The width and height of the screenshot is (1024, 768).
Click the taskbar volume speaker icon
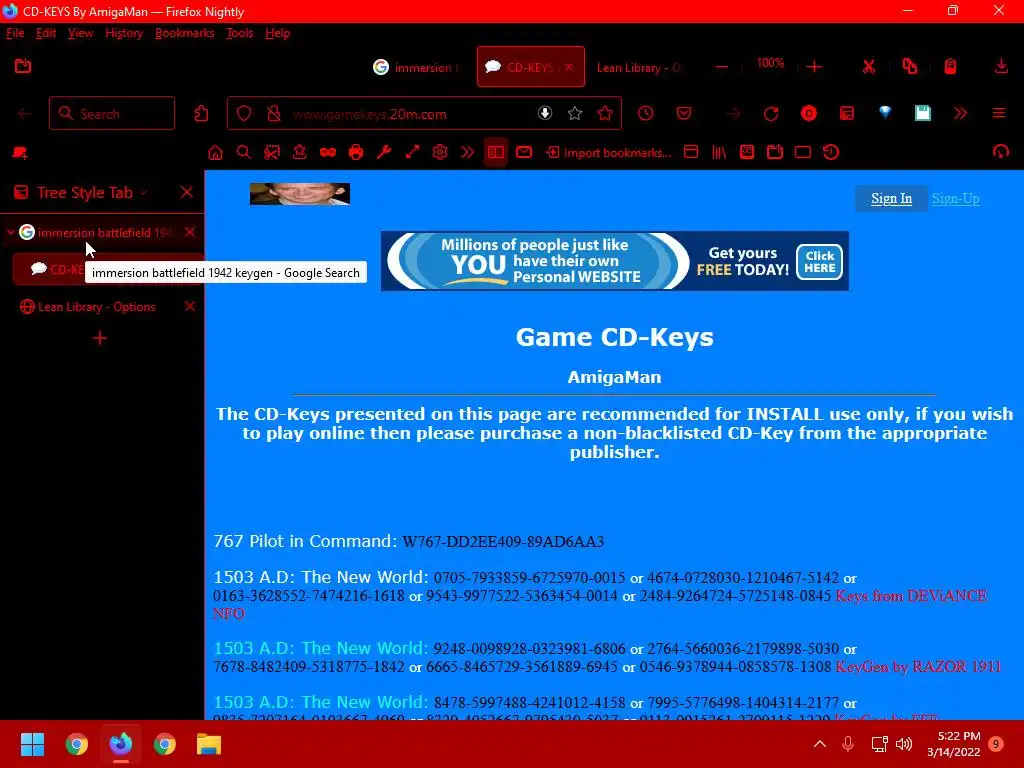click(x=904, y=744)
